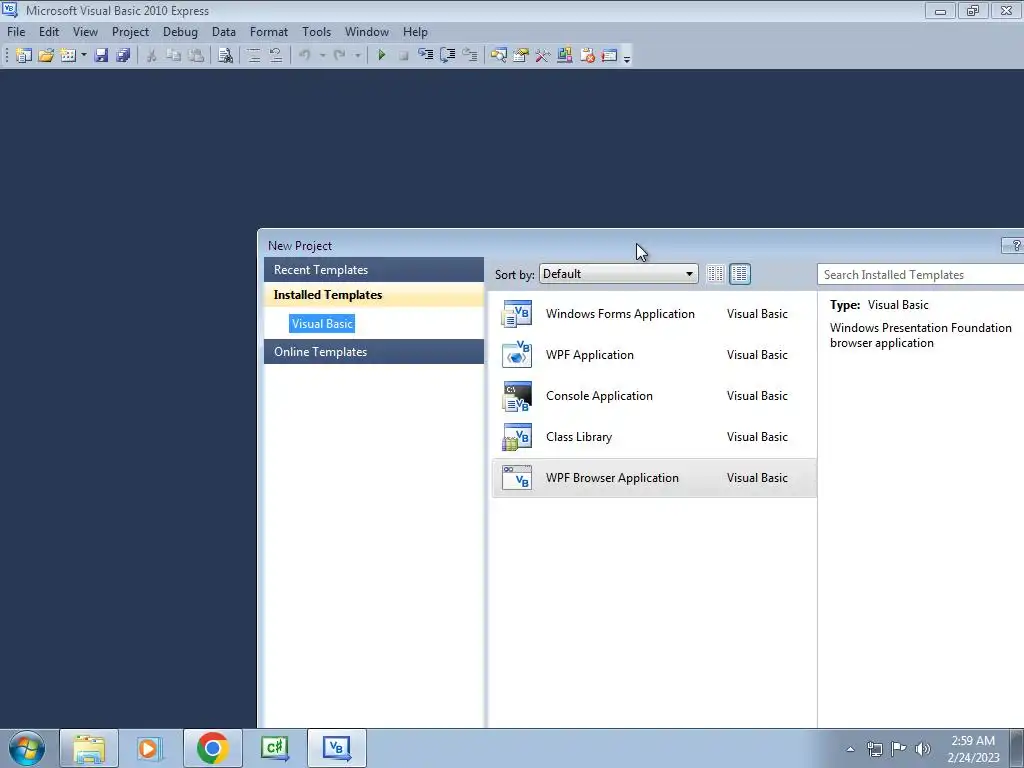The image size is (1024, 768).
Task: Click the Comment out lines icon
Action: click(254, 56)
